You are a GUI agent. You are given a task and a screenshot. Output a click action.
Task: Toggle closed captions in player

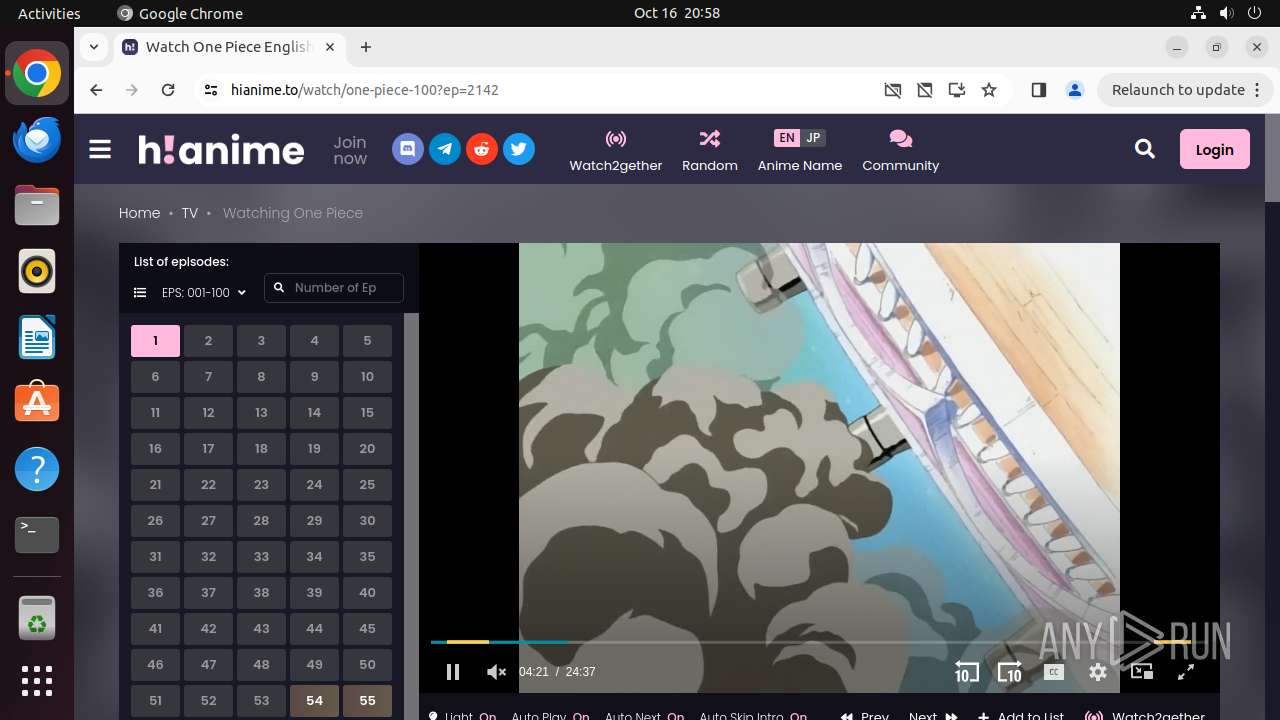pyautogui.click(x=1054, y=672)
